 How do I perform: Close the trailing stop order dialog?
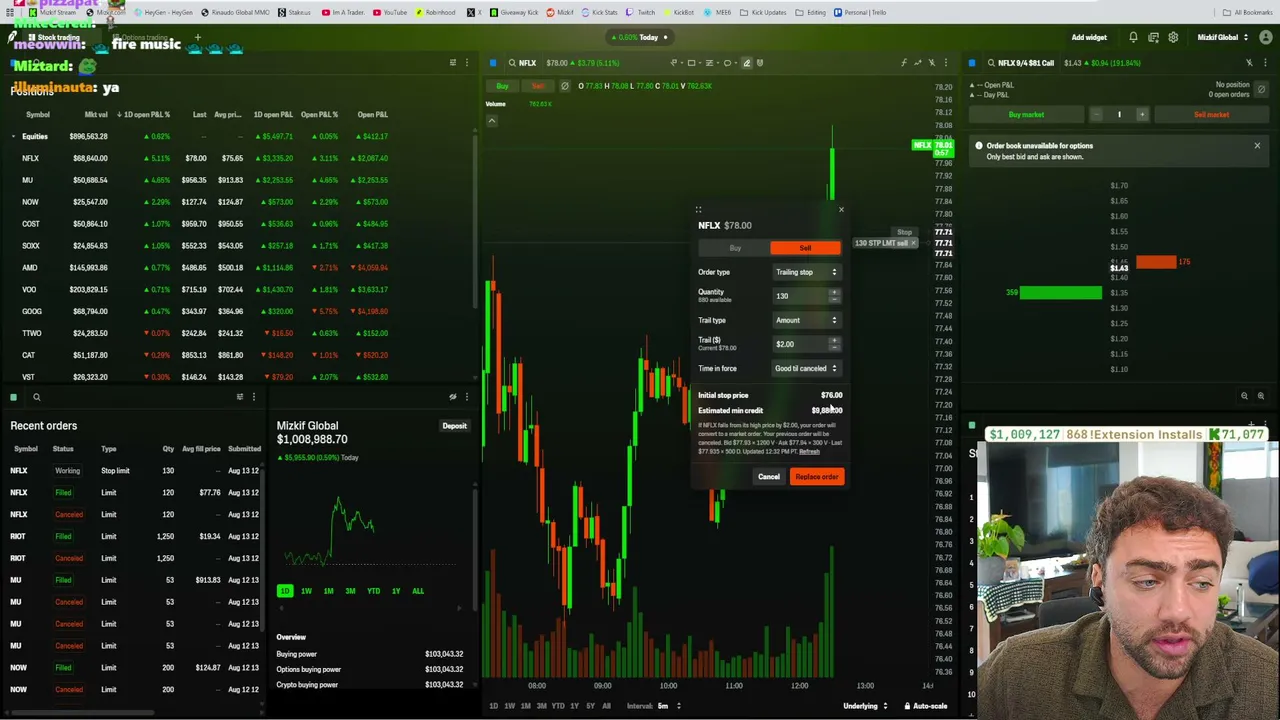(841, 210)
